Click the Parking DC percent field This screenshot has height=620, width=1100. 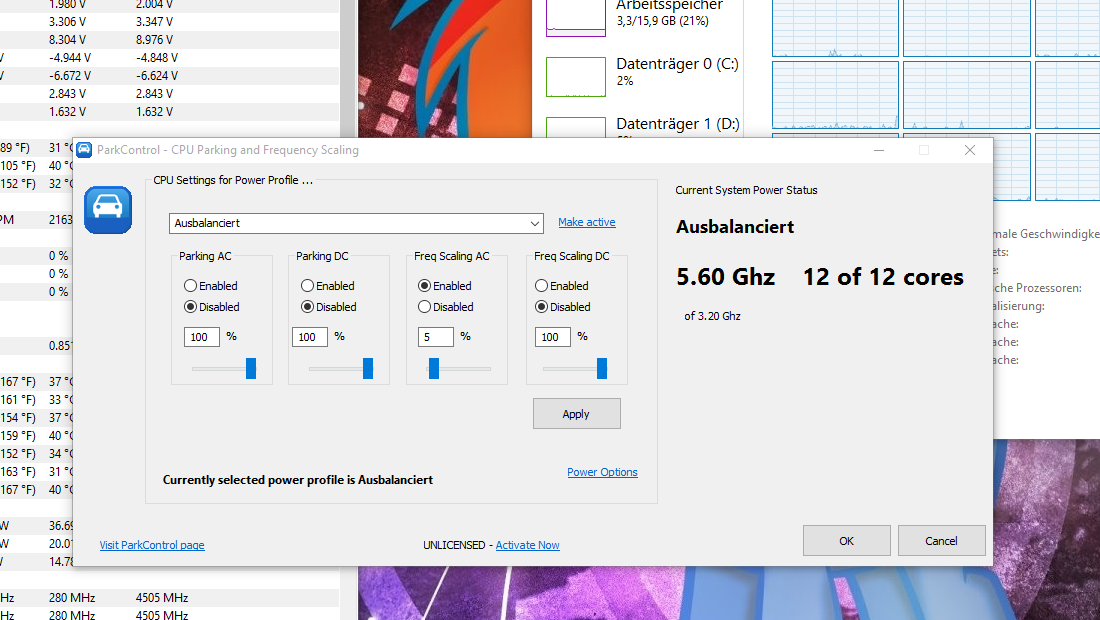point(310,337)
